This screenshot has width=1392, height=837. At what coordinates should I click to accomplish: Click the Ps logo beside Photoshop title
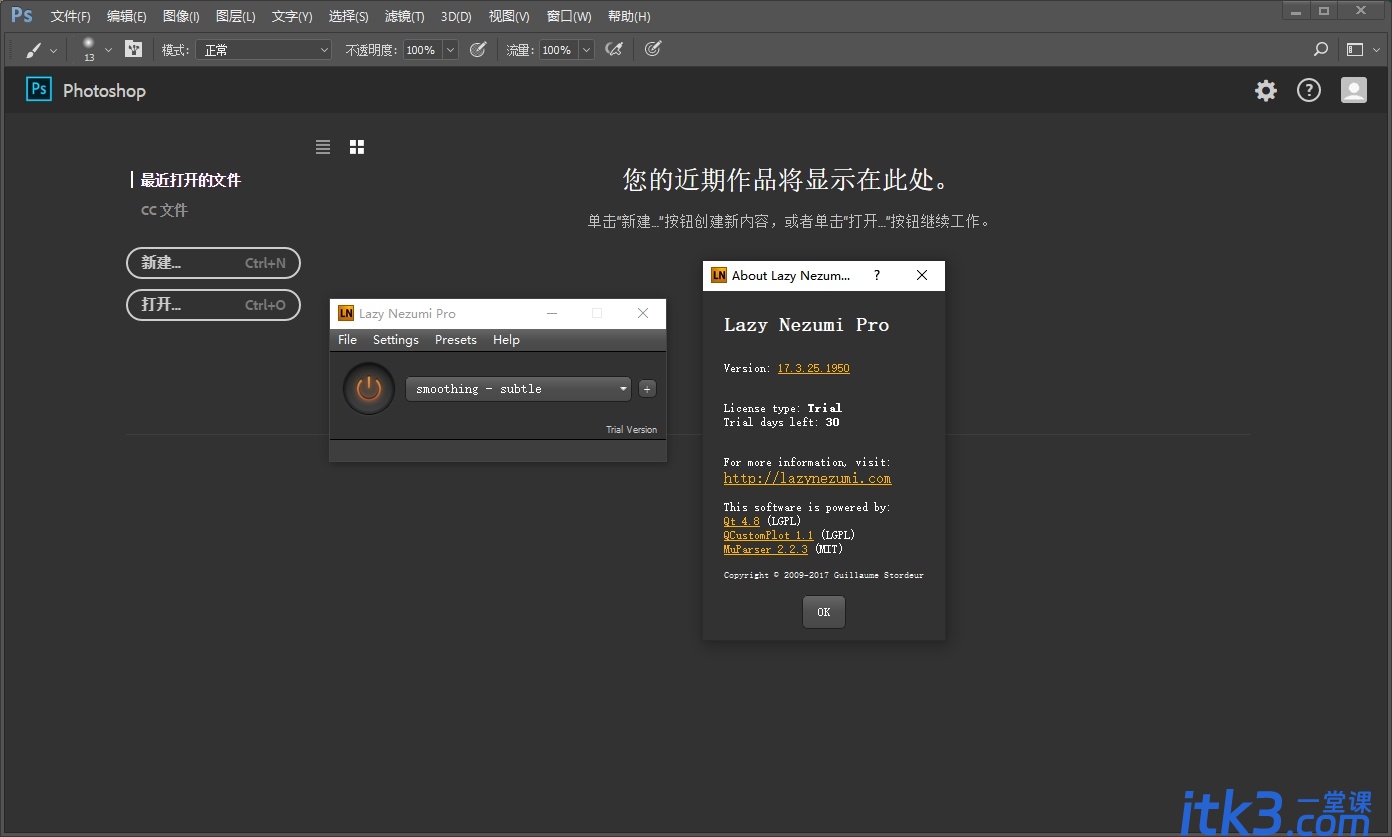pyautogui.click(x=38, y=89)
